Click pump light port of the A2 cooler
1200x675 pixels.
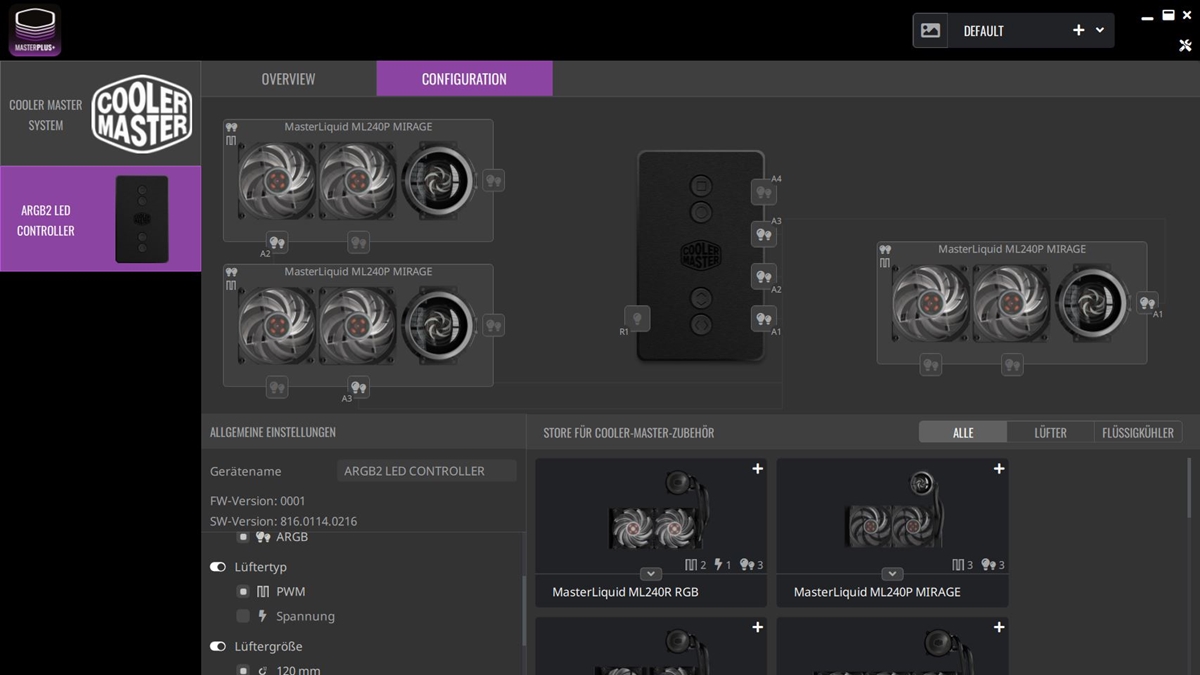tap(493, 180)
